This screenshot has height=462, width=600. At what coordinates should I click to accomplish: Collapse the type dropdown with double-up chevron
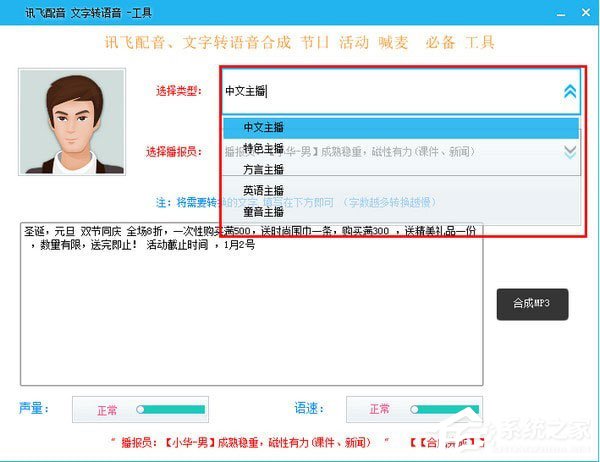pos(570,91)
